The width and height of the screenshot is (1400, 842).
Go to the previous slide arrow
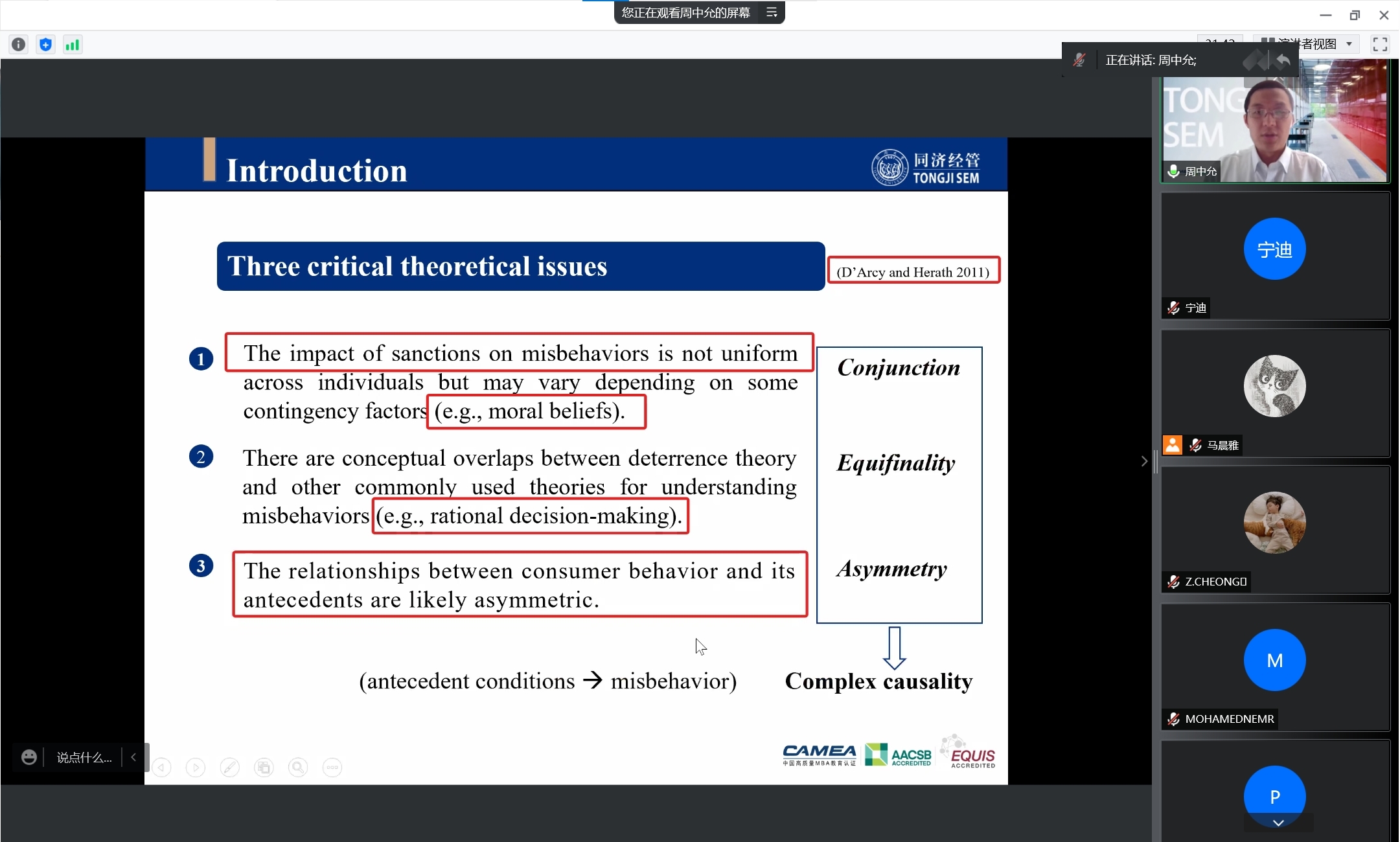point(162,768)
